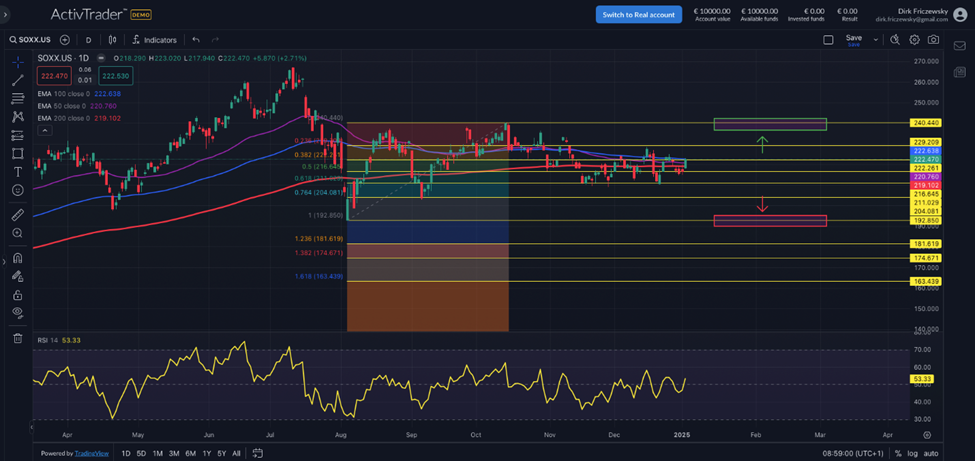Open the D timeframe interval dropdown
This screenshot has height=461, width=975.
[89, 40]
